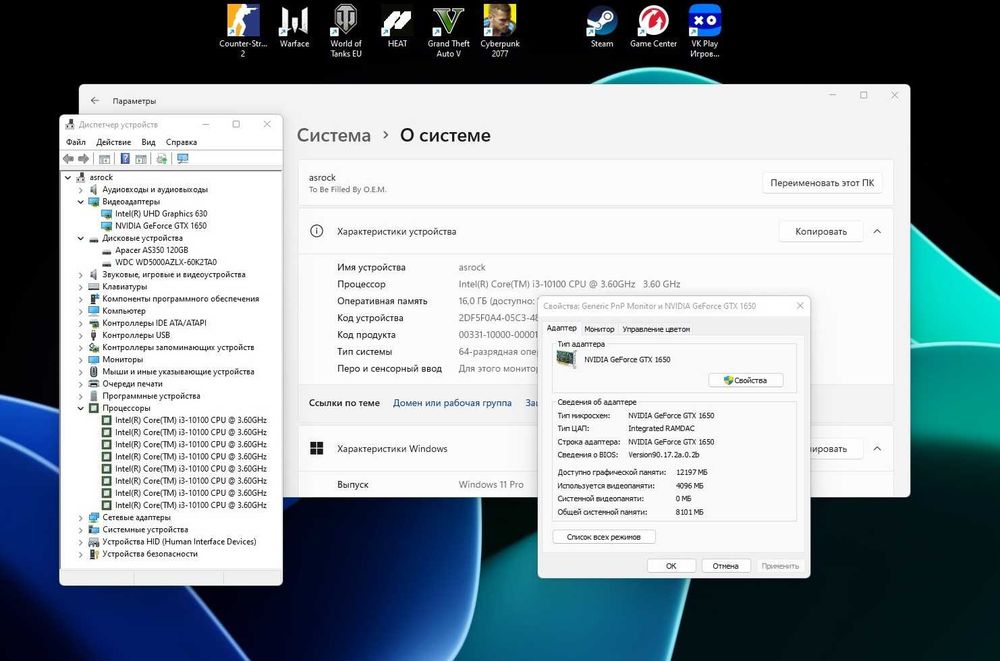Image resolution: width=1000 pixels, height=661 pixels.
Task: Click Копировать next to Характеристики устройства
Action: click(x=821, y=231)
